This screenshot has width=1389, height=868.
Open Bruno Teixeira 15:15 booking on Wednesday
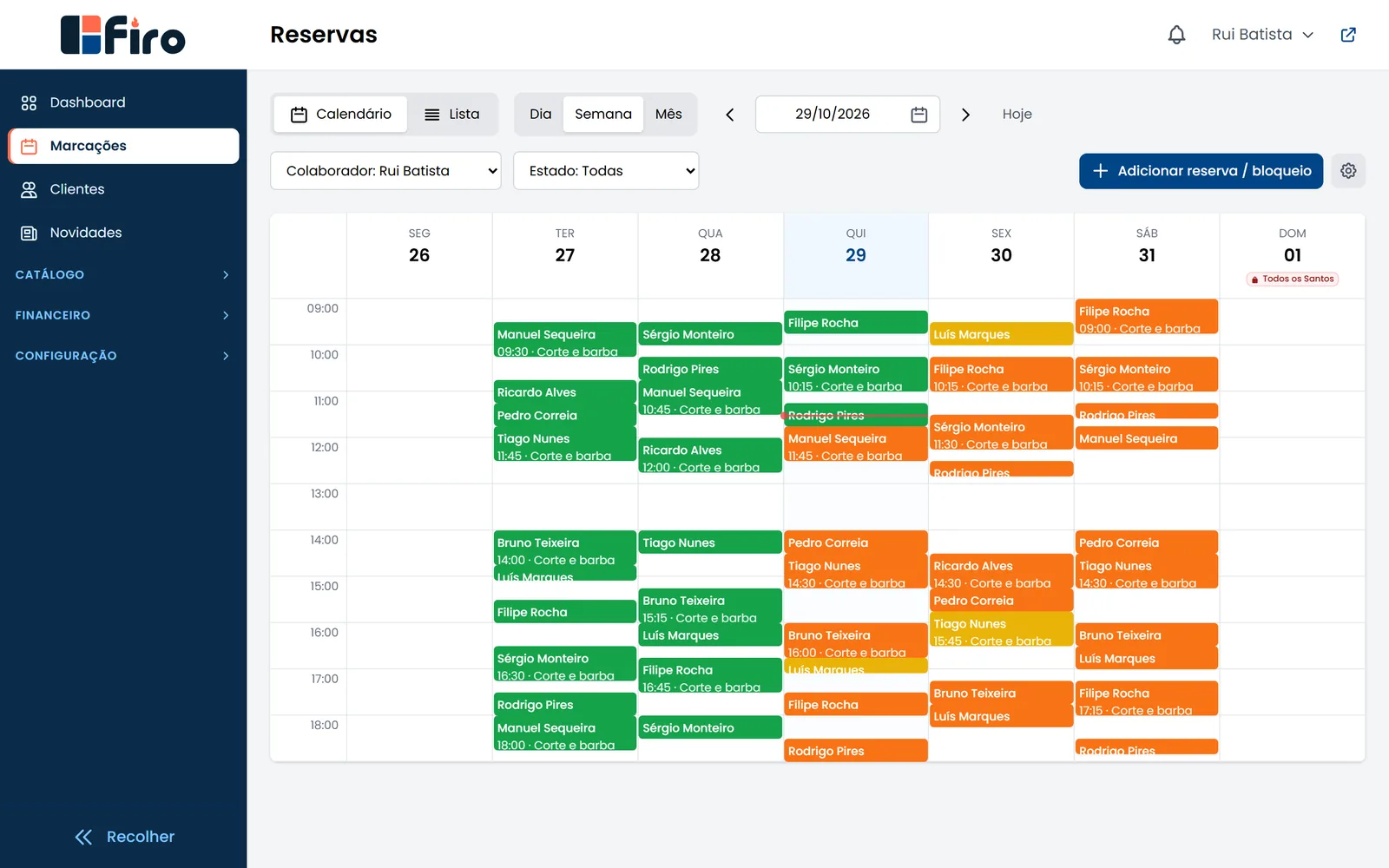coord(710,606)
